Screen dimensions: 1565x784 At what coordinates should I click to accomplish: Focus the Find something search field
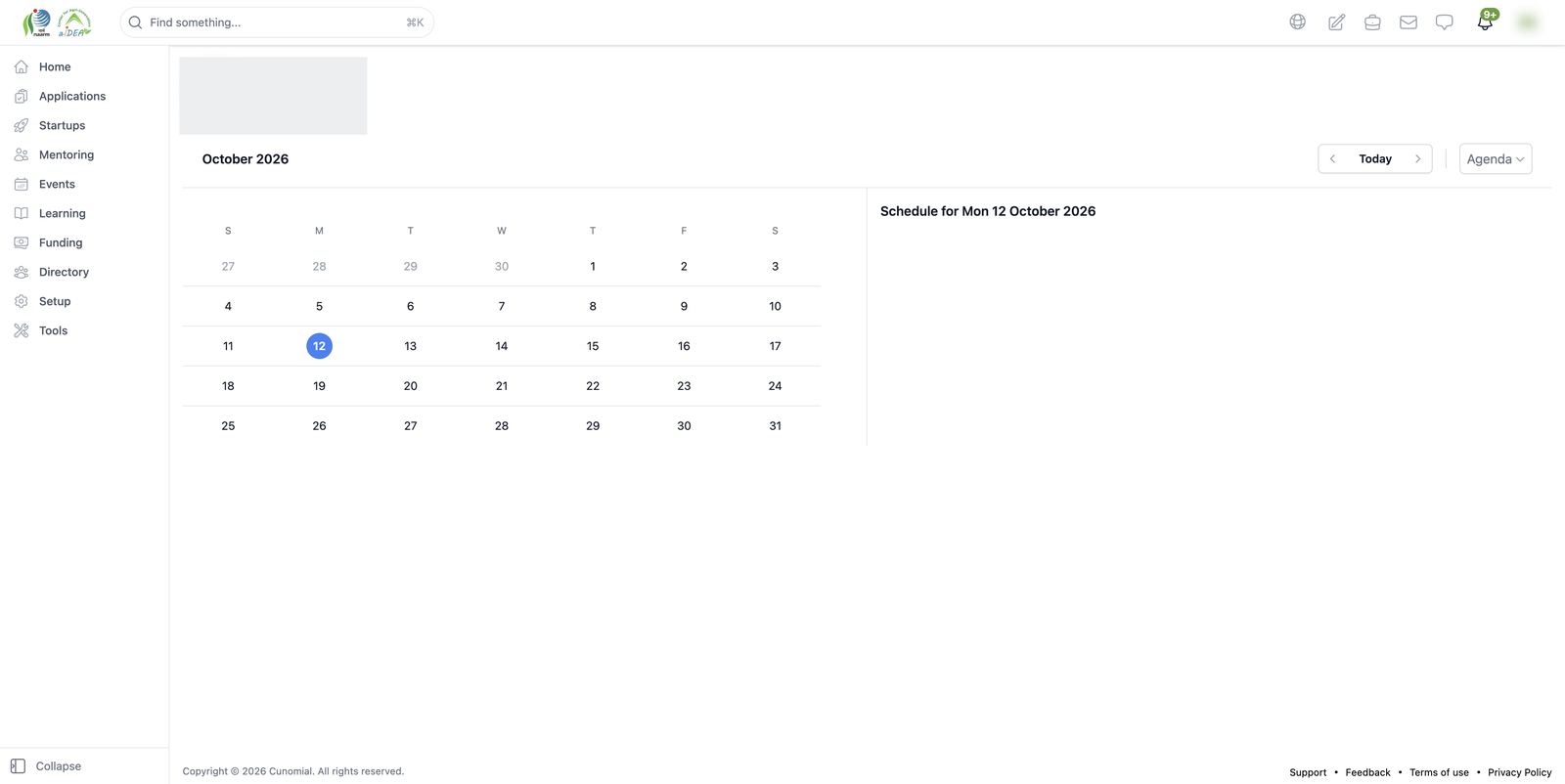pyautogui.click(x=277, y=22)
